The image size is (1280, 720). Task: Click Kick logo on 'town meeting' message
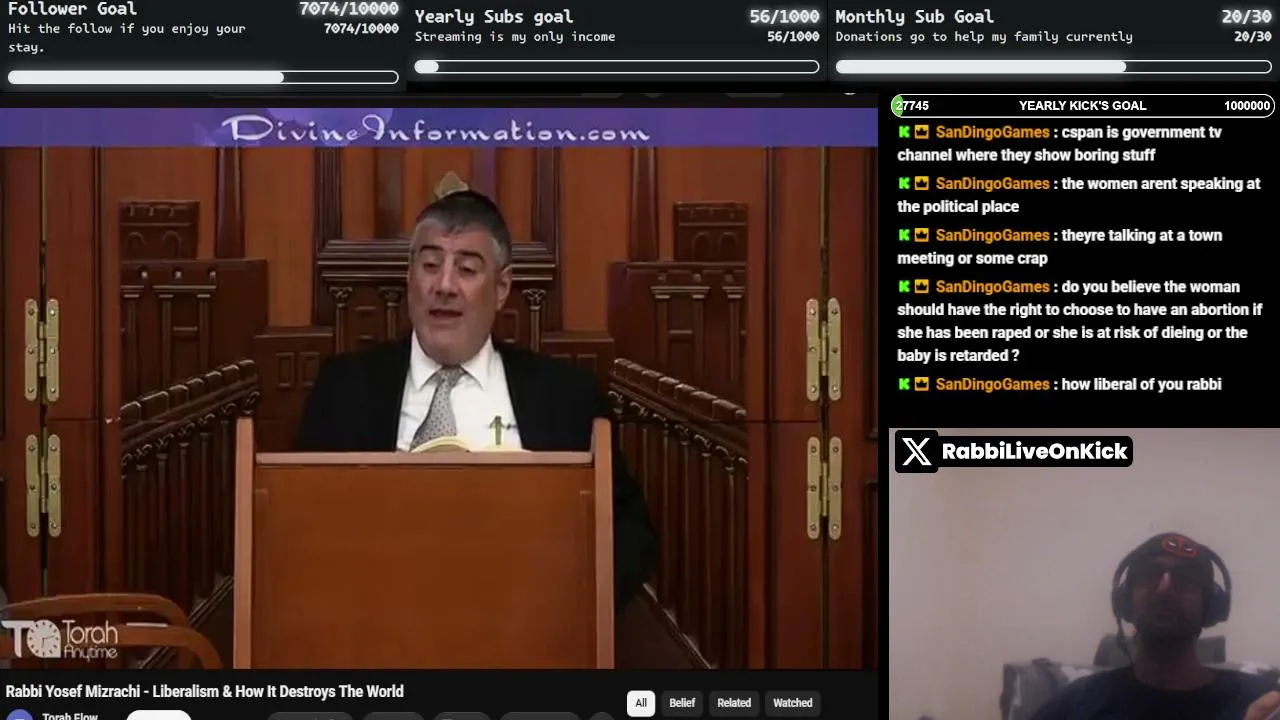(904, 236)
